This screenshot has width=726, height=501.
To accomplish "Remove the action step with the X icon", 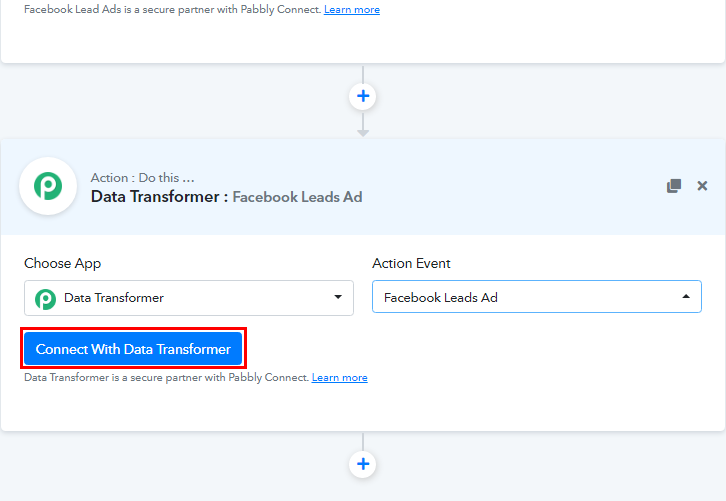I will 702,186.
